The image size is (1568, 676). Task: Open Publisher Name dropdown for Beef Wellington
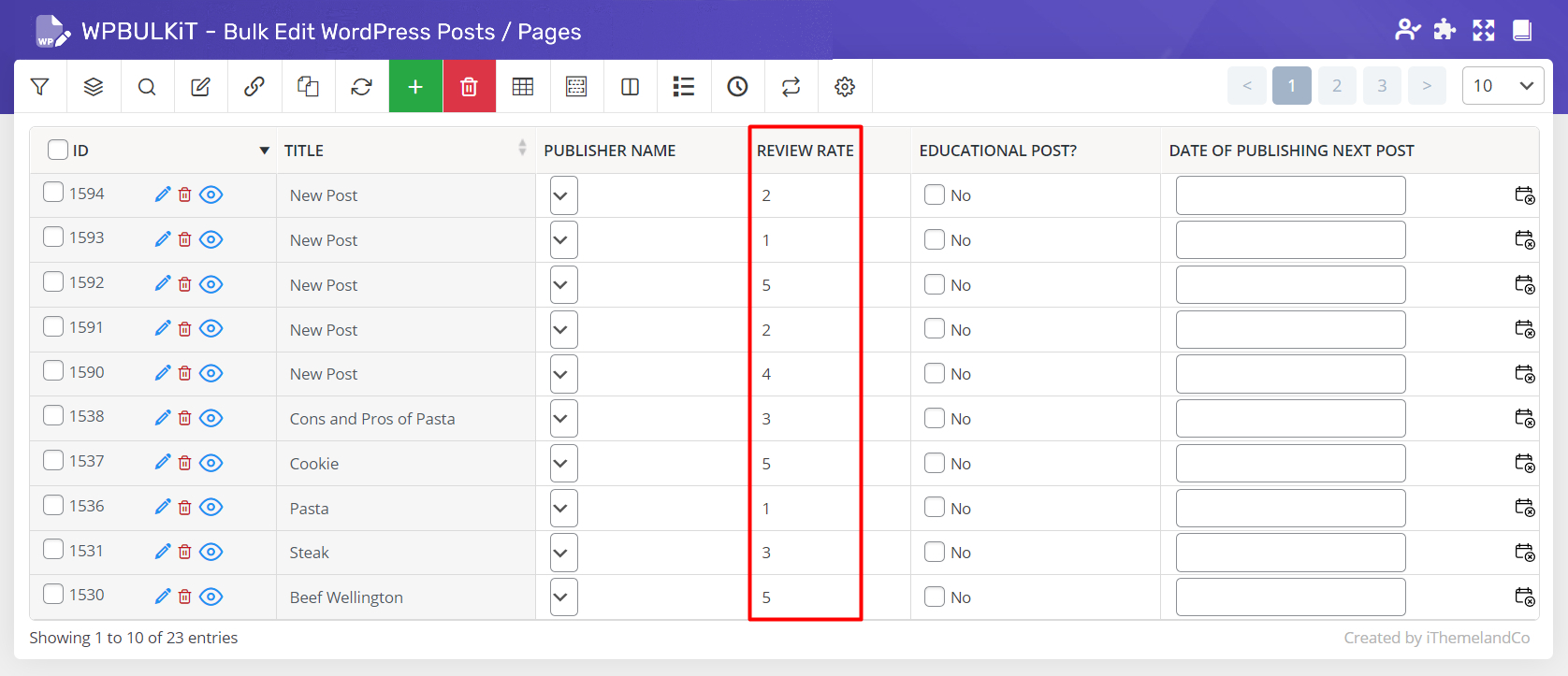pos(563,597)
